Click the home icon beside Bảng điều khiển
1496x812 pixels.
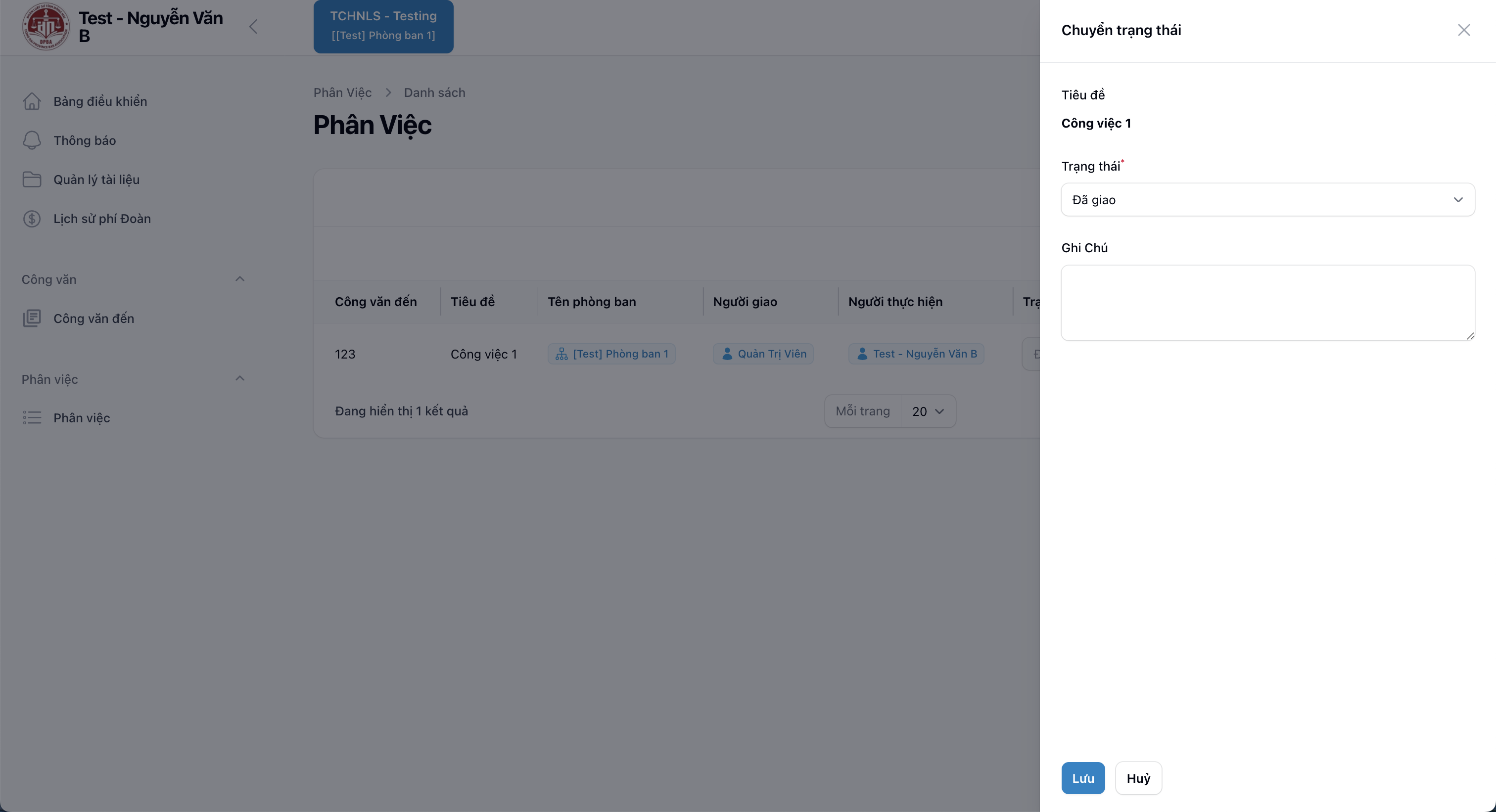point(32,101)
